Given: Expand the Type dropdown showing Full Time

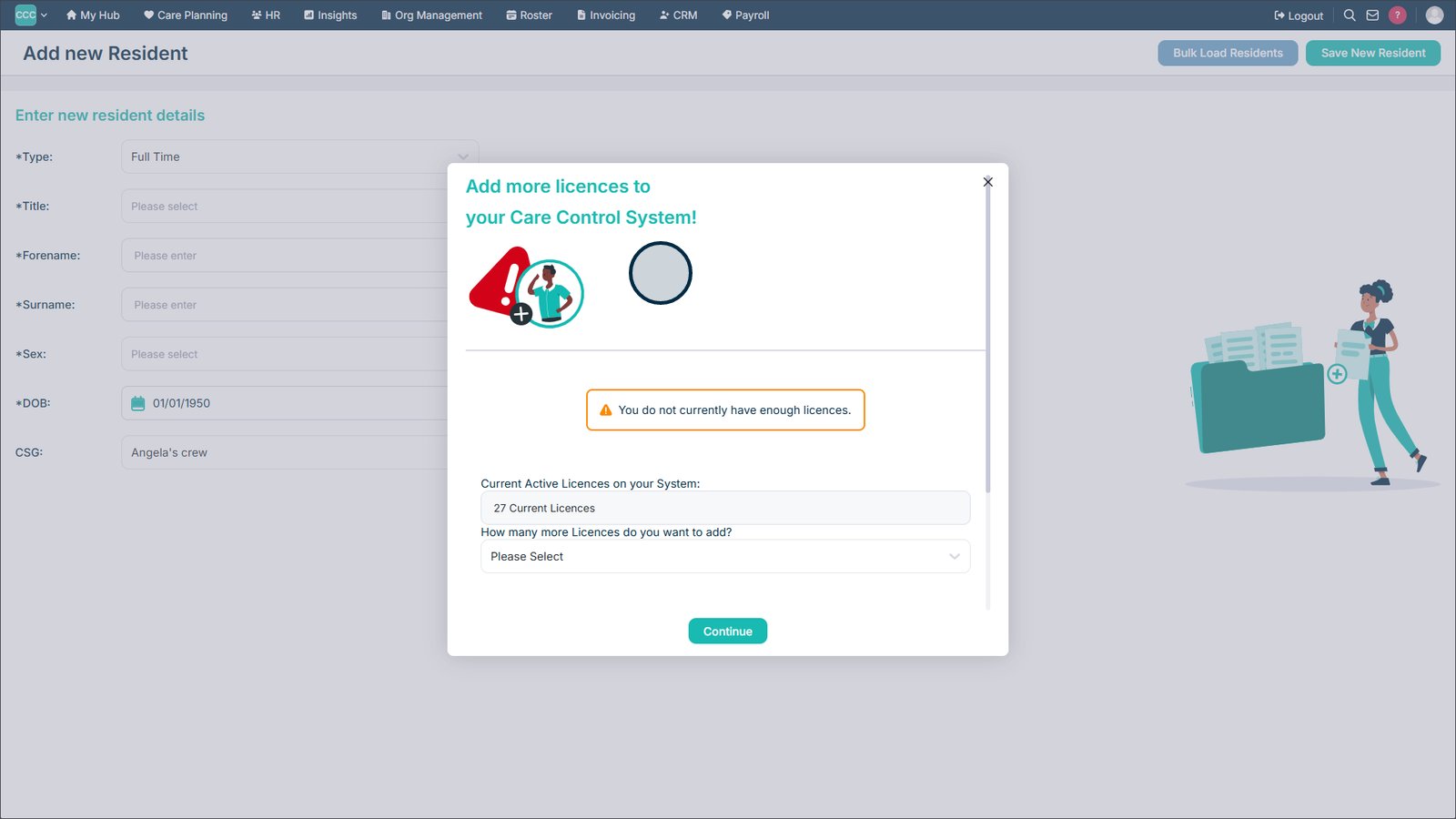Looking at the screenshot, I should (x=299, y=157).
